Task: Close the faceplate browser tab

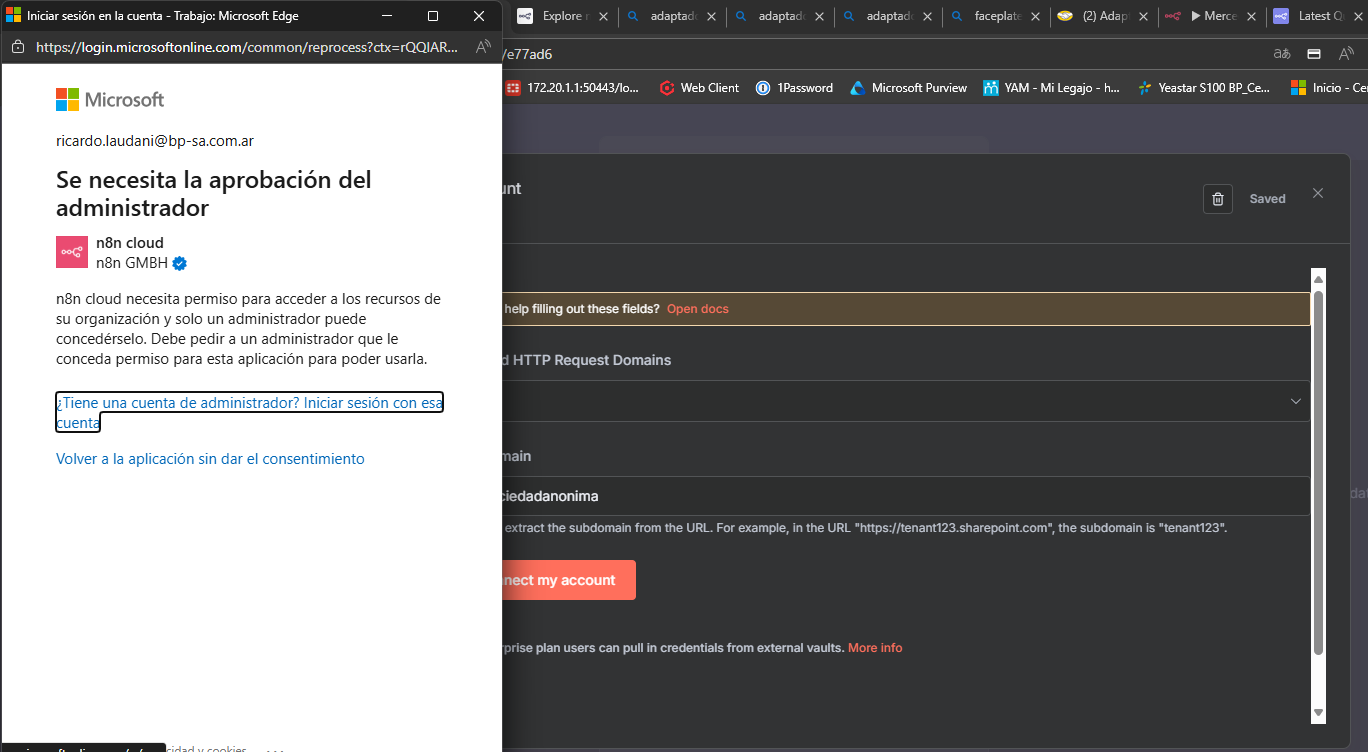Action: click(1035, 17)
